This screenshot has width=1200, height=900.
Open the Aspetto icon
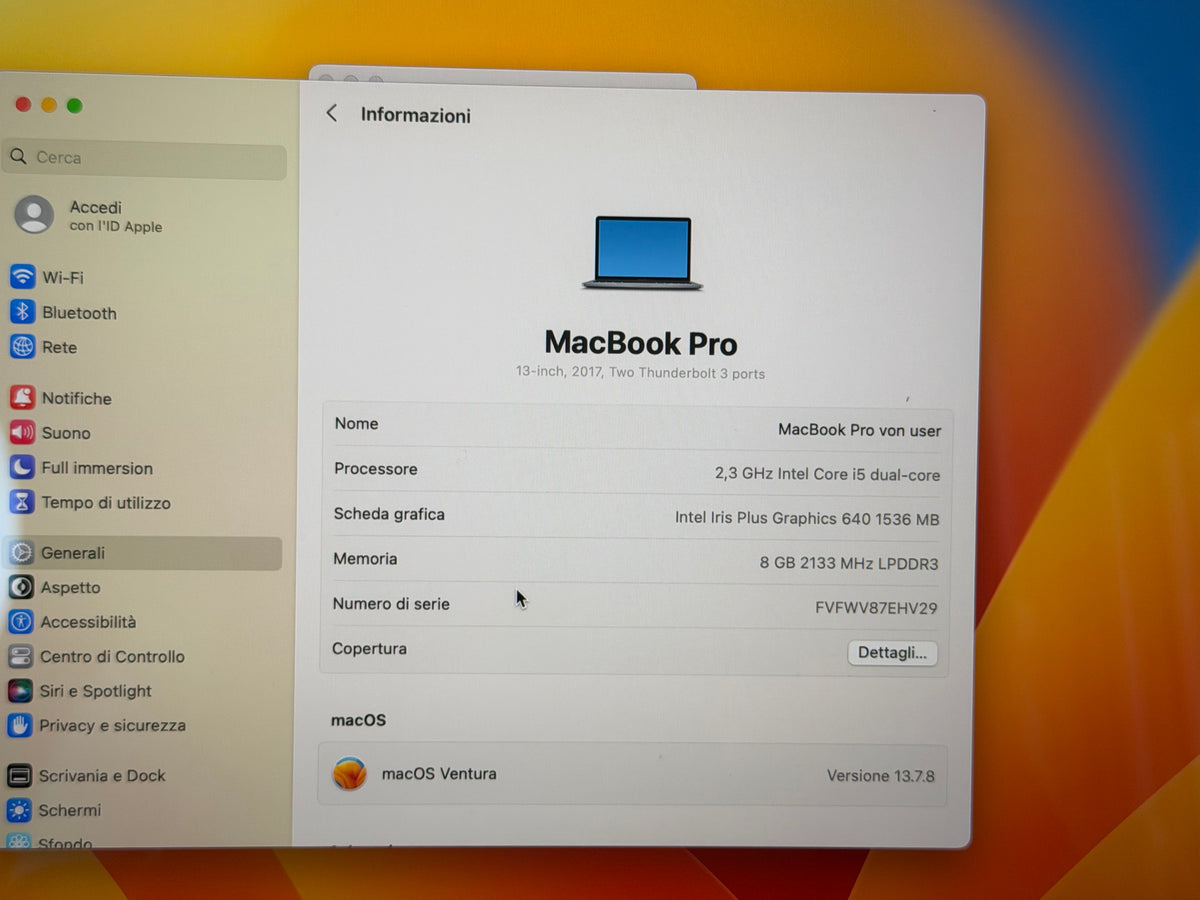[x=21, y=587]
